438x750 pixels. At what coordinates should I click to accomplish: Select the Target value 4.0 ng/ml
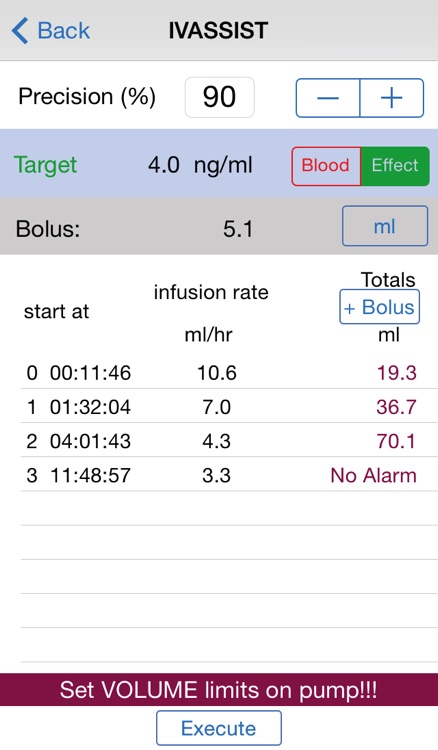pos(200,165)
